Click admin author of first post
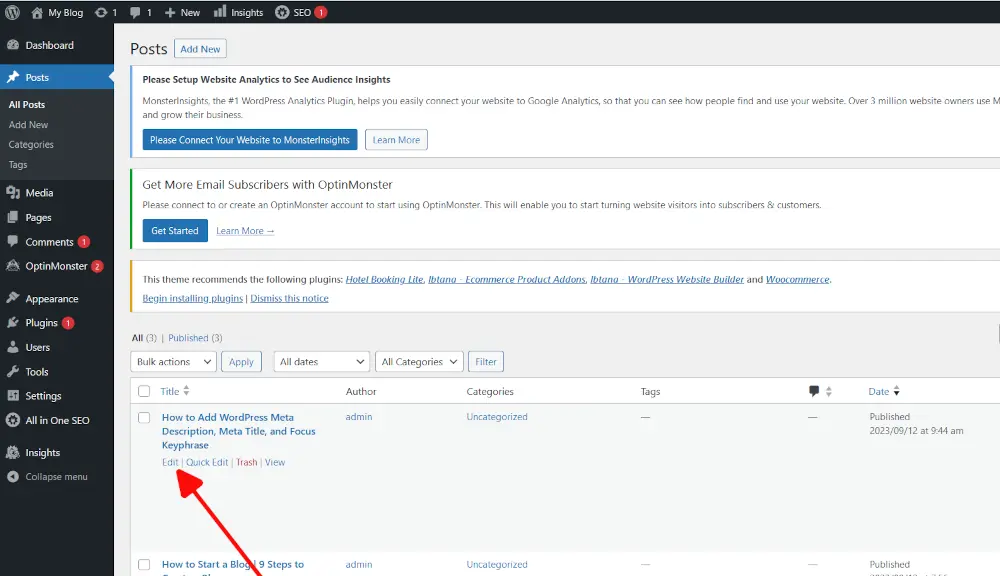Viewport: 1000px width, 576px height. coord(359,417)
